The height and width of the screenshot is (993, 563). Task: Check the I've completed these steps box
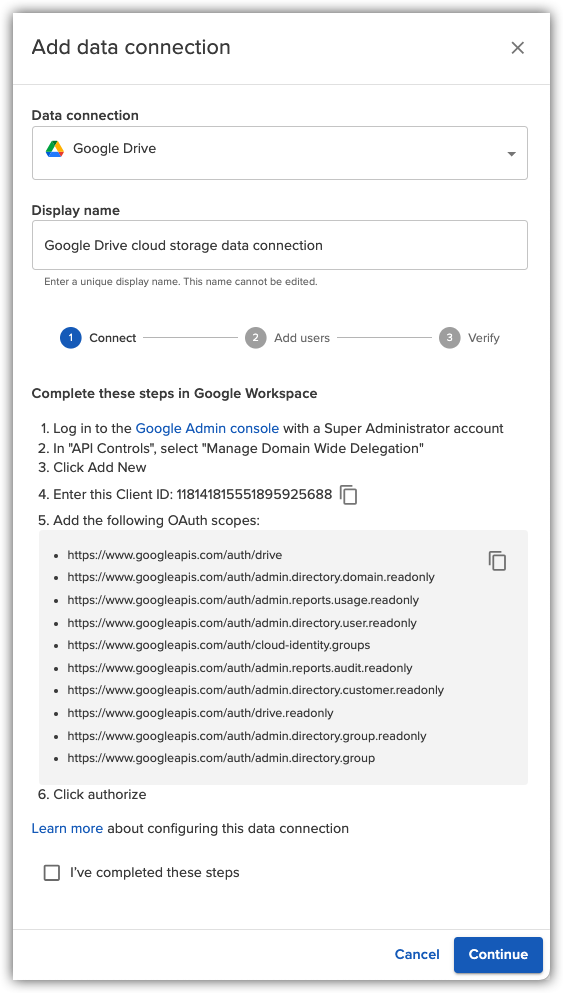pyautogui.click(x=52, y=873)
